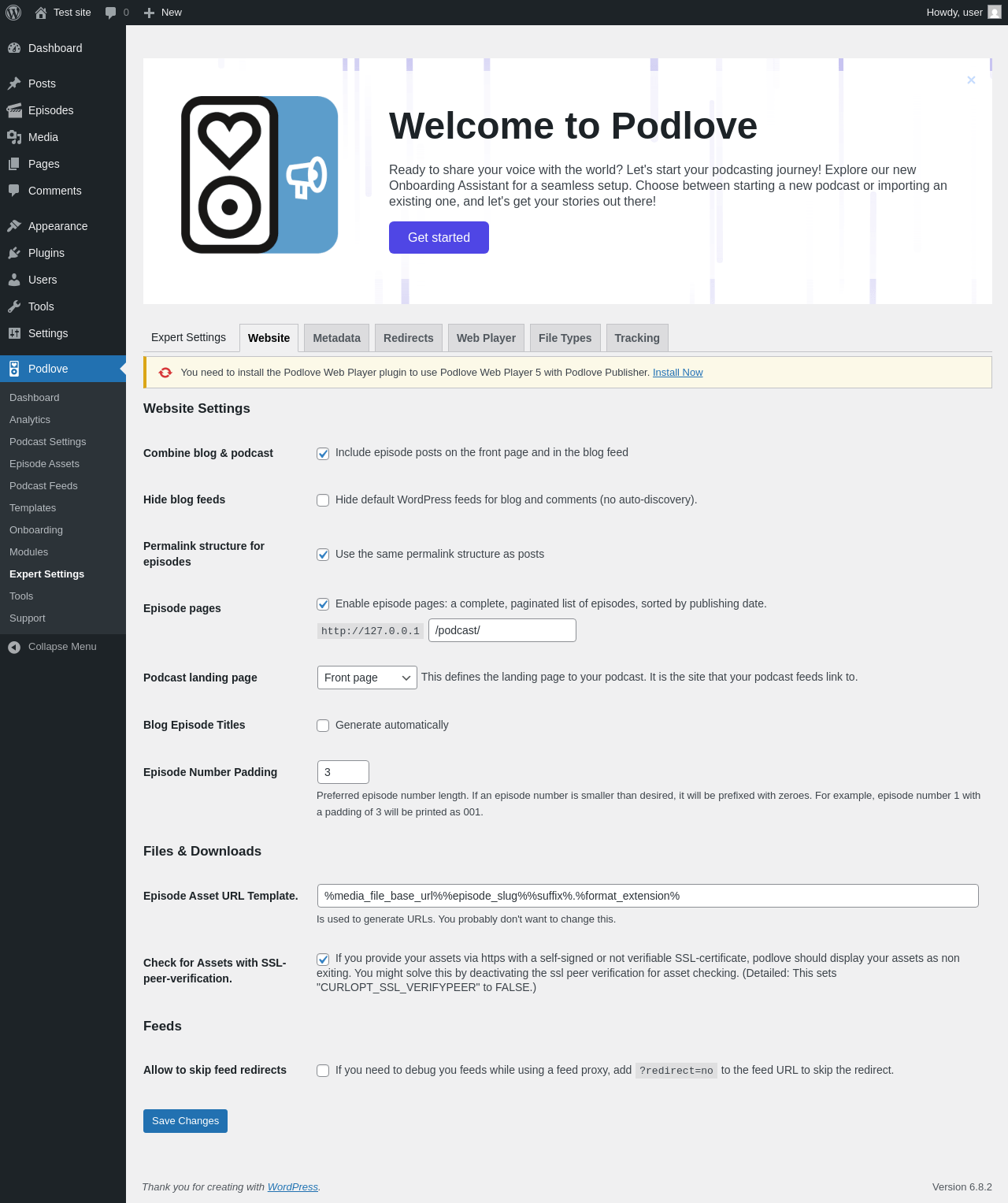Viewport: 1008px width, 1203px height.
Task: Click the Get started button
Action: pyautogui.click(x=439, y=237)
